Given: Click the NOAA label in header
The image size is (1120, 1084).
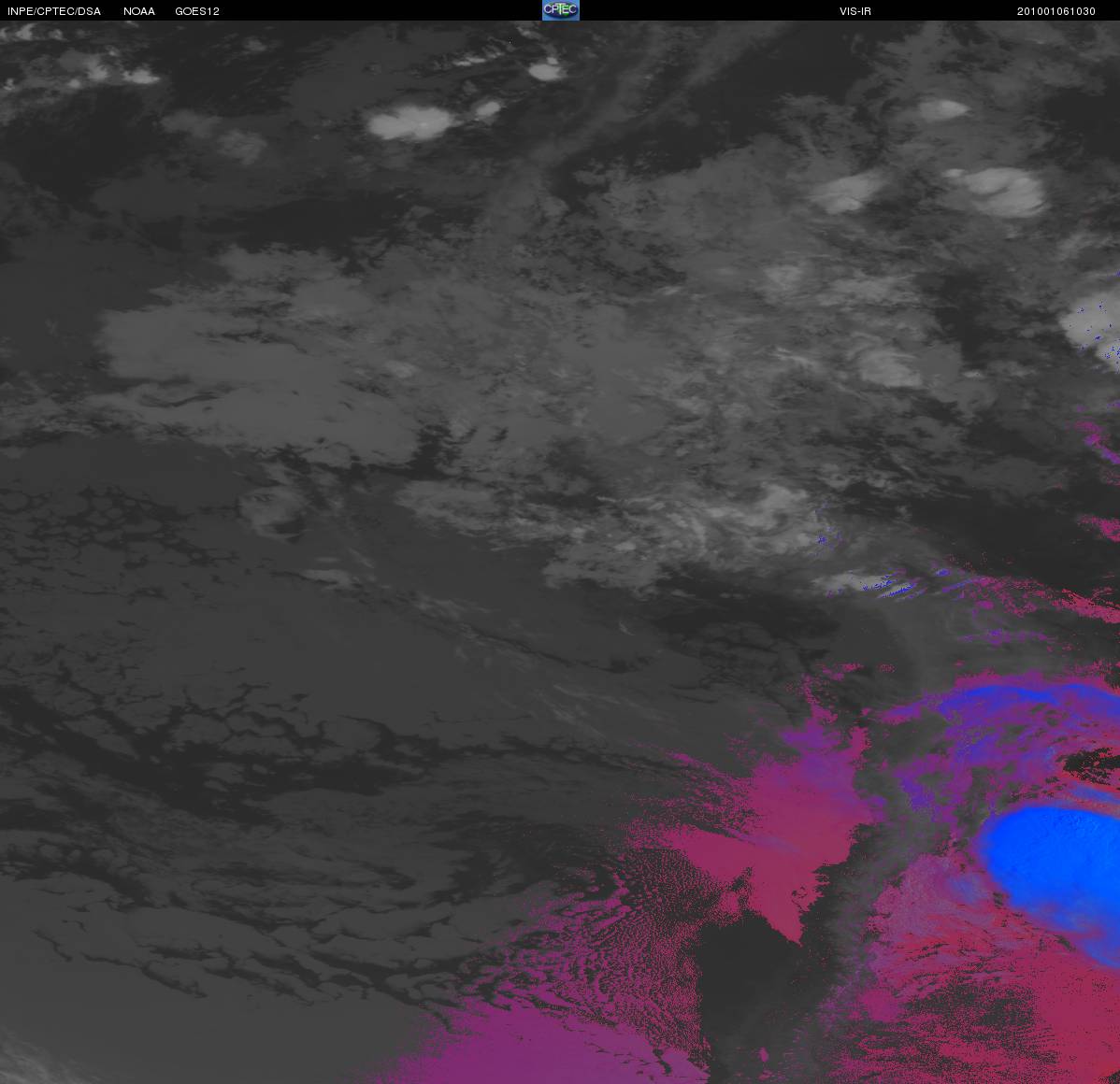Looking at the screenshot, I should coord(139,11).
